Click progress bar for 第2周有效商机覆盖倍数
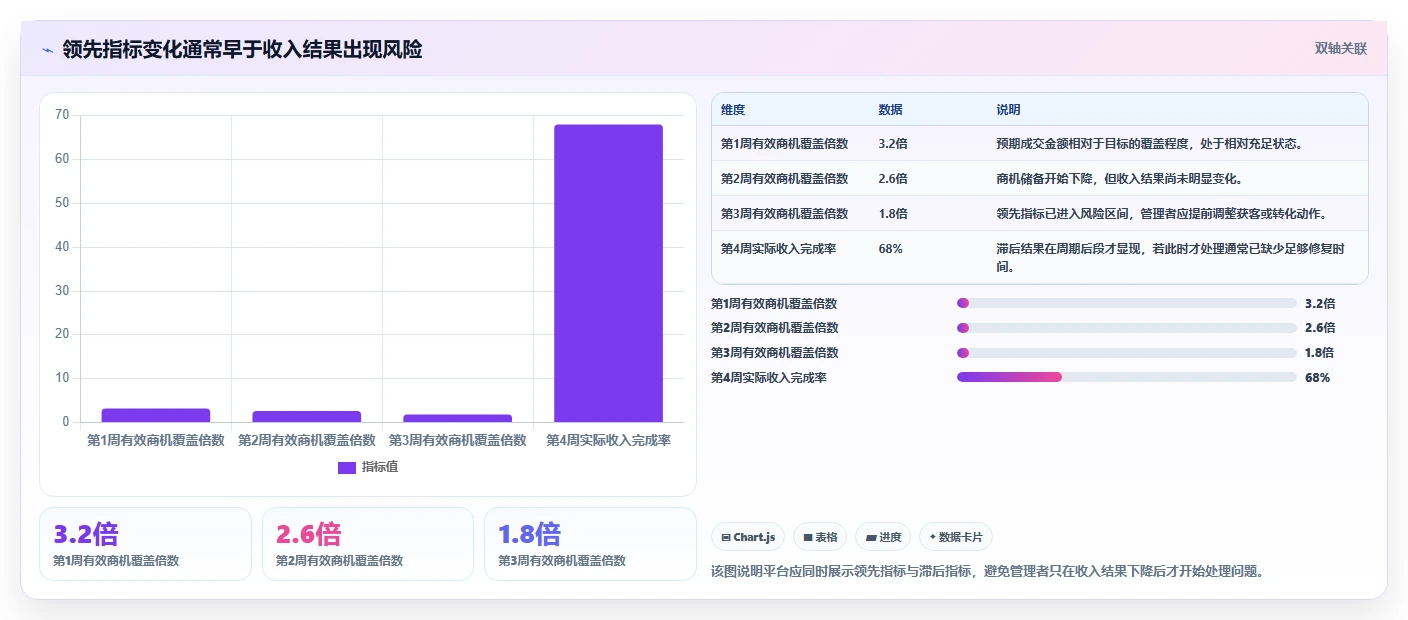Image resolution: width=1408 pixels, height=620 pixels. click(x=1127, y=328)
